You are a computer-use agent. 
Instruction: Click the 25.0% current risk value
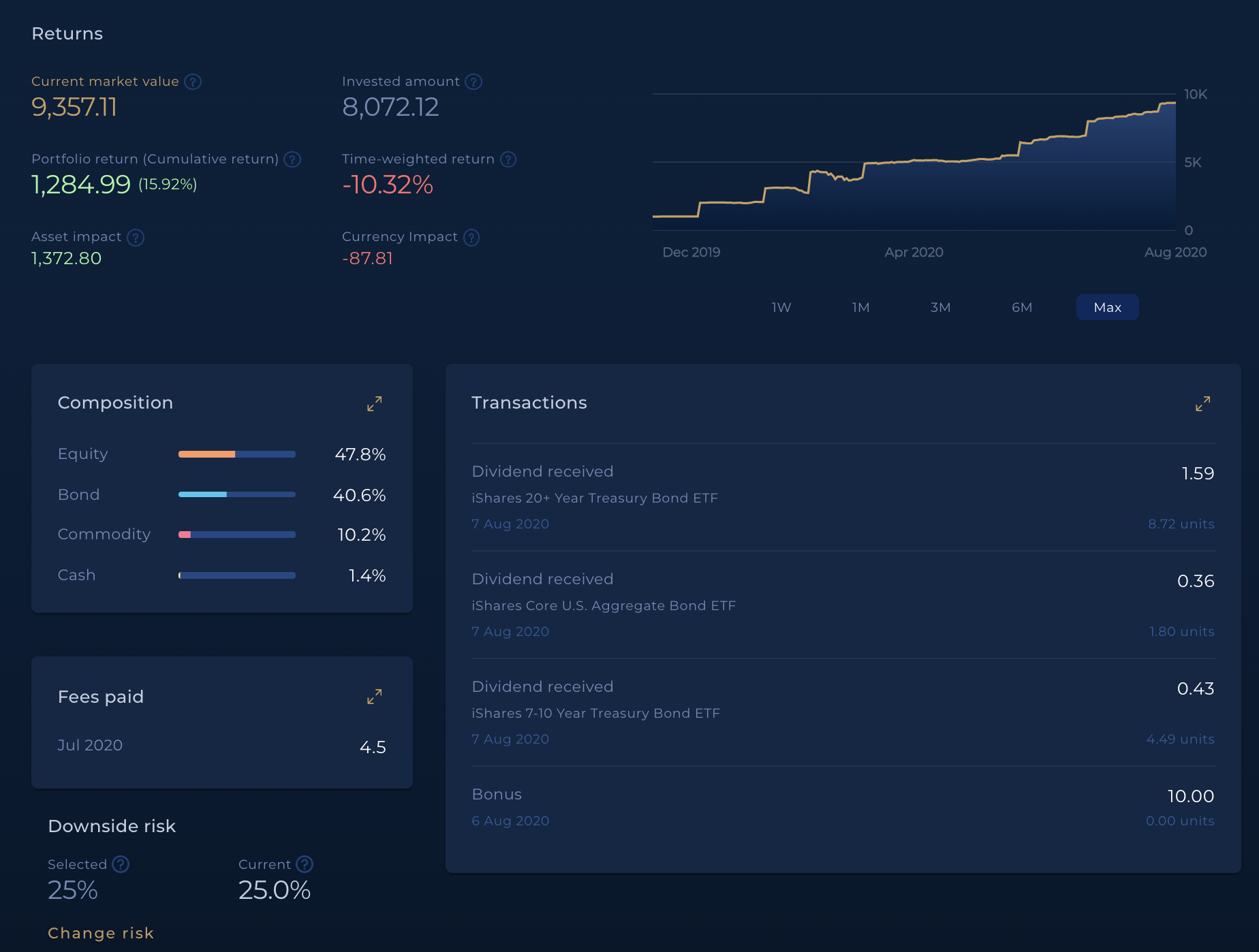[275, 890]
